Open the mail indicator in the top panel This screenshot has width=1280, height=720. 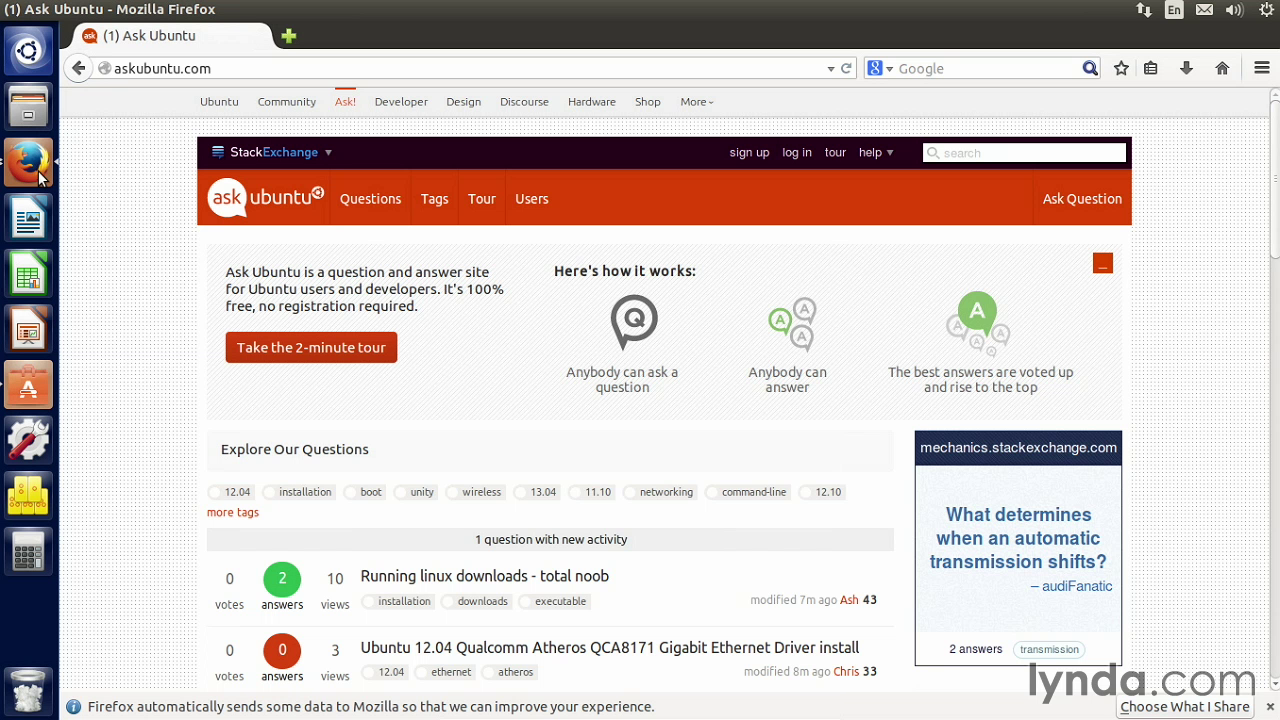(1204, 10)
